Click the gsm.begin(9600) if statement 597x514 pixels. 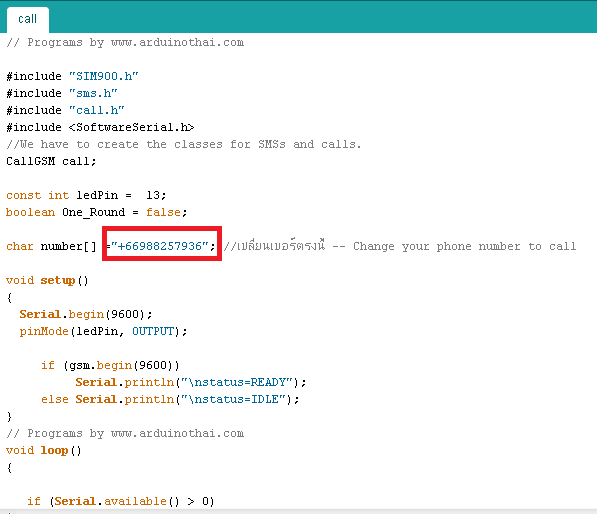pos(110,365)
